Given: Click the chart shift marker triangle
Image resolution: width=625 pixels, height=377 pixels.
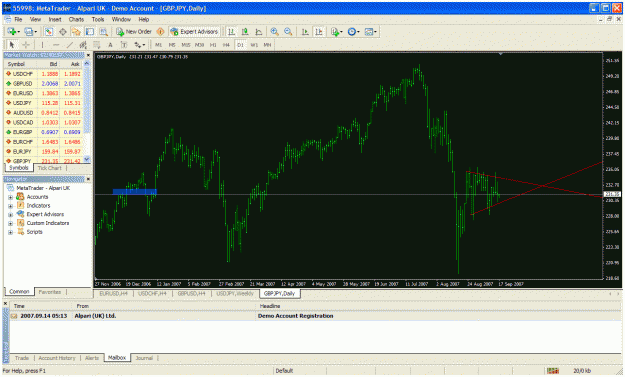Looking at the screenshot, I should (501, 54).
